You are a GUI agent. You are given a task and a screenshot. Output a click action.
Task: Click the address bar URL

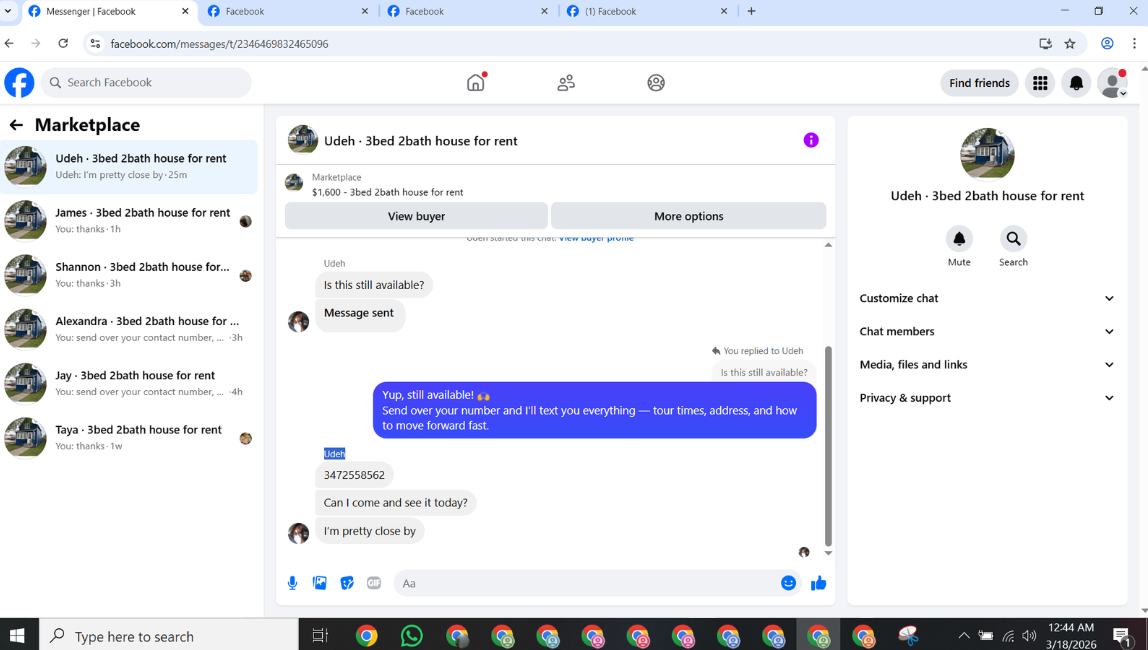(x=220, y=44)
